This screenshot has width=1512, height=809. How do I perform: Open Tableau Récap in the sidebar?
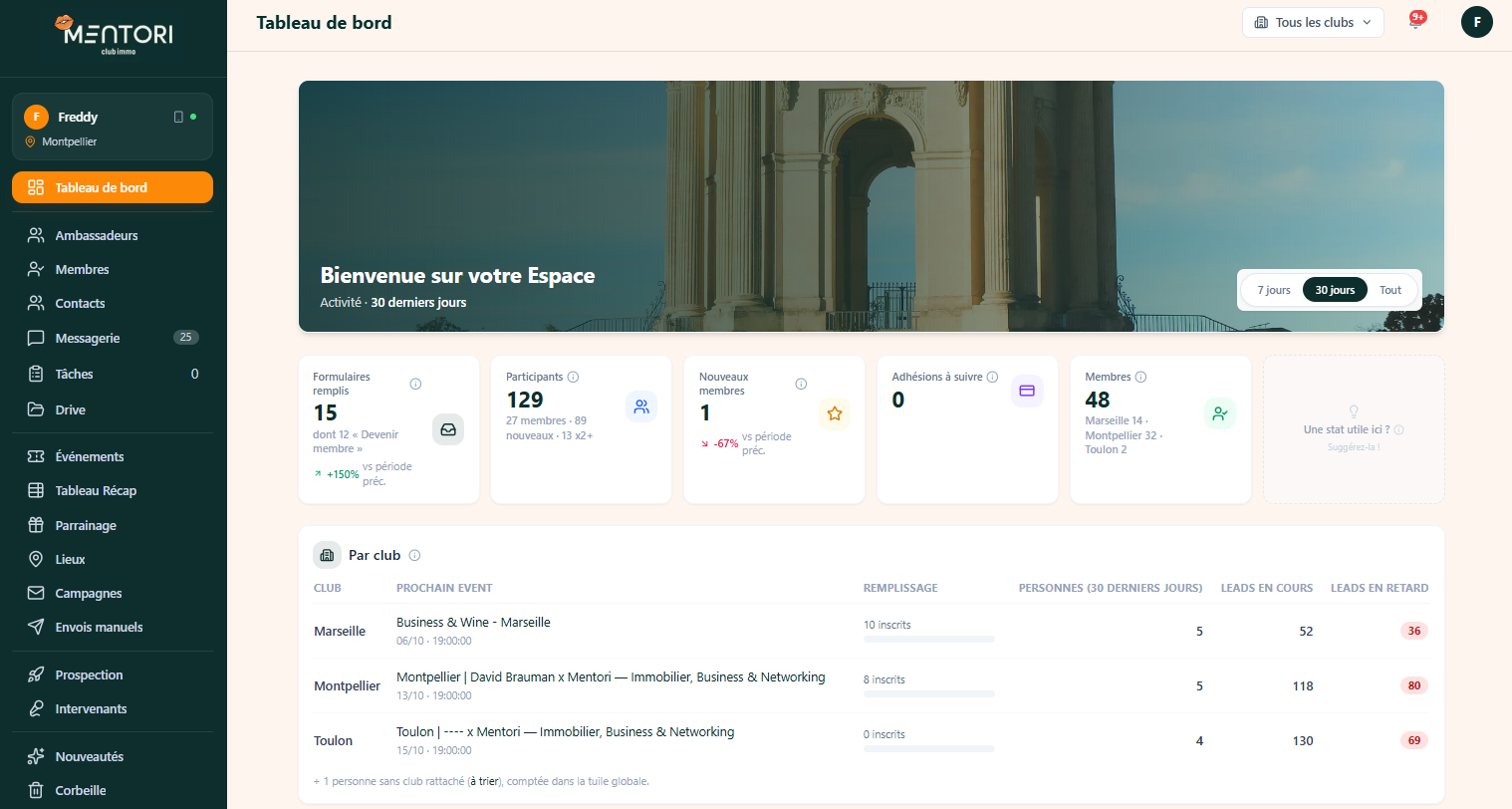pos(113,490)
